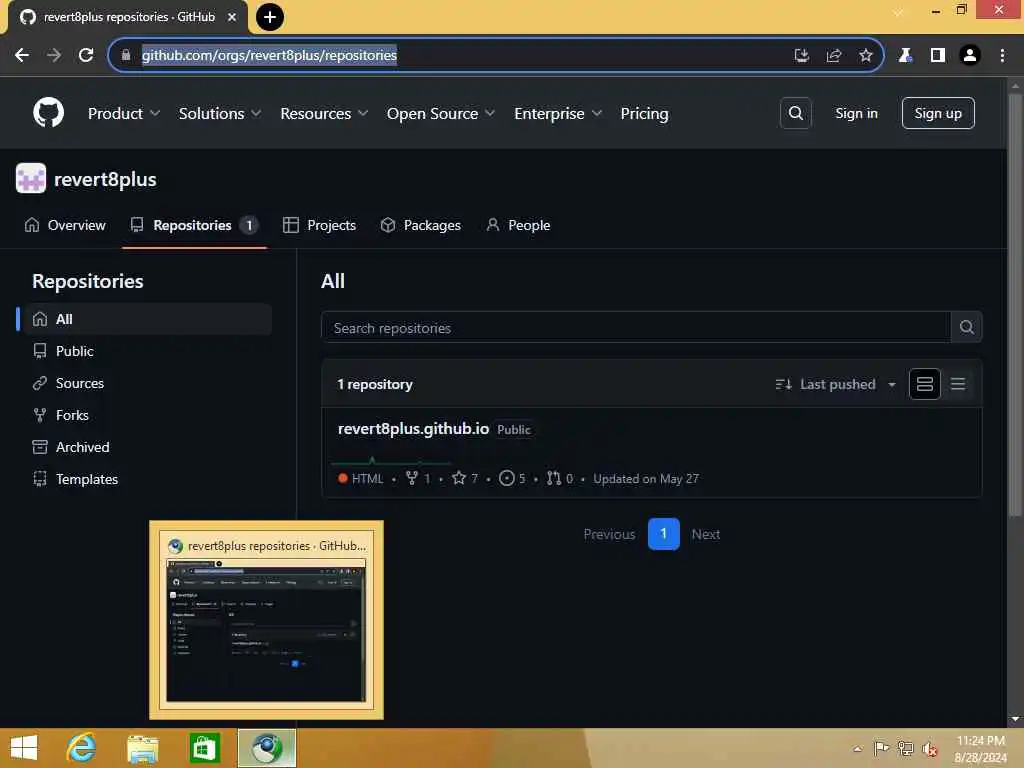
Task: Reload the page with refresh icon
Action: [86, 56]
